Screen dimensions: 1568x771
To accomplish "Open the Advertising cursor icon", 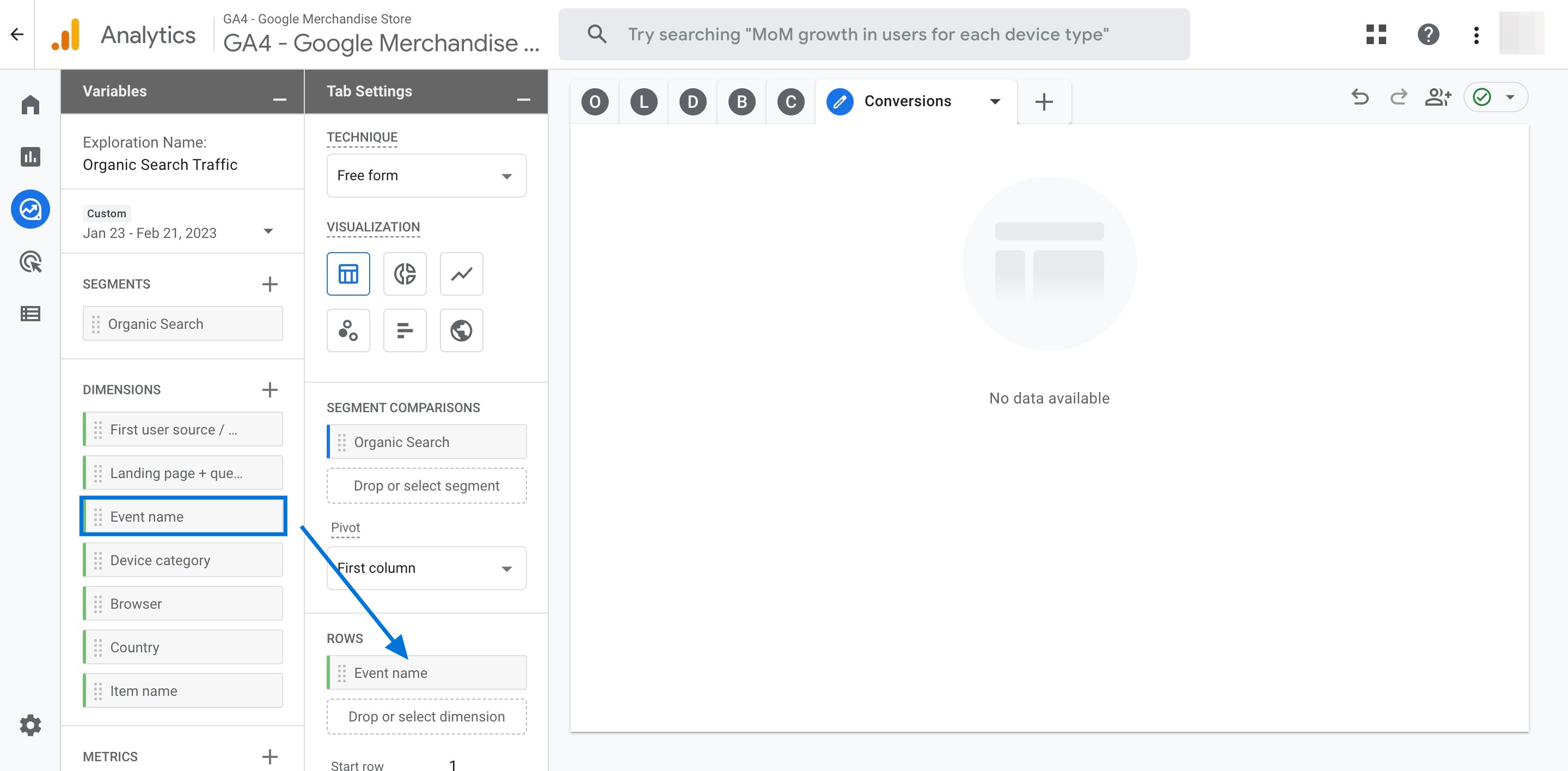I will click(30, 262).
